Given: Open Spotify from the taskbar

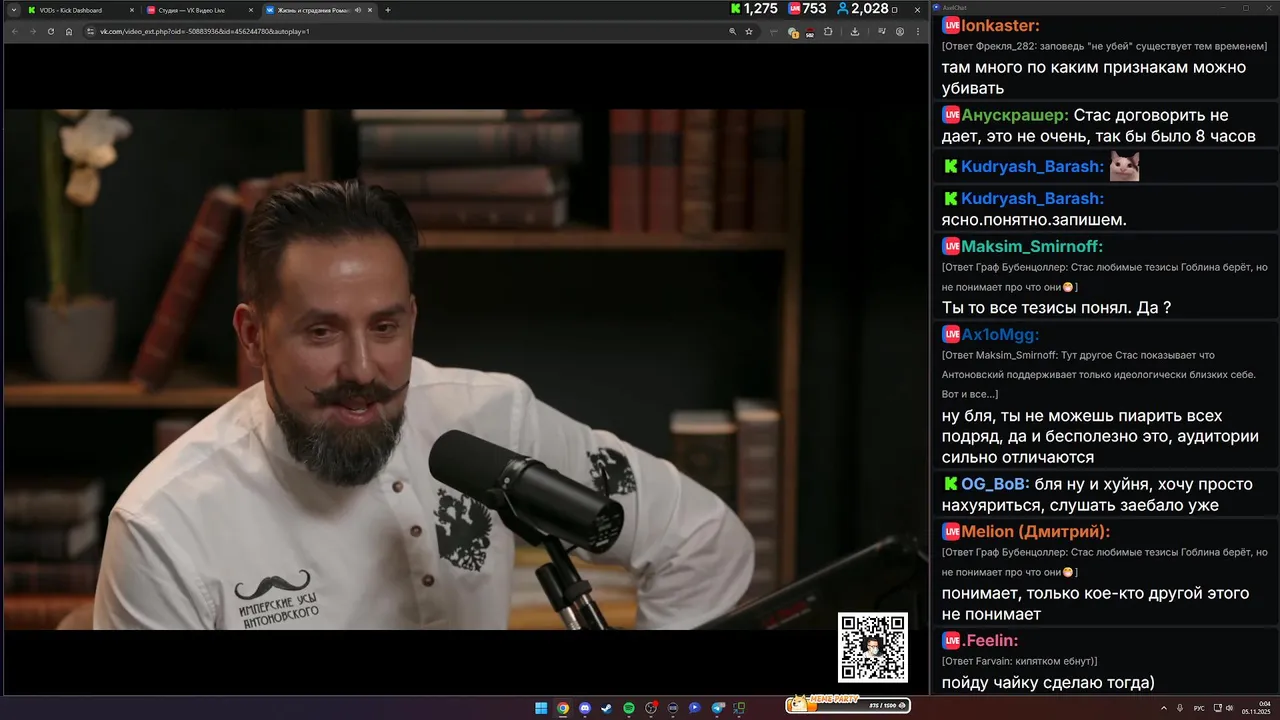Looking at the screenshot, I should (629, 708).
